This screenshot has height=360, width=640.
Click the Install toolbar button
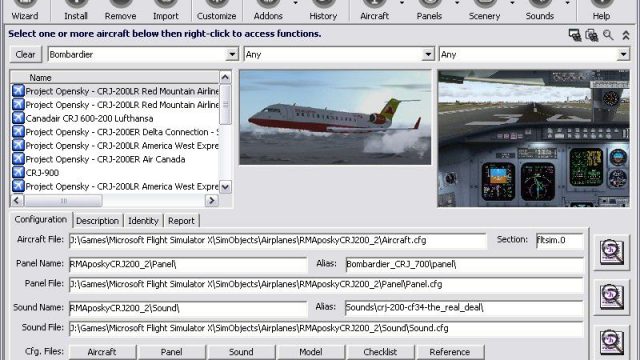[76, 11]
